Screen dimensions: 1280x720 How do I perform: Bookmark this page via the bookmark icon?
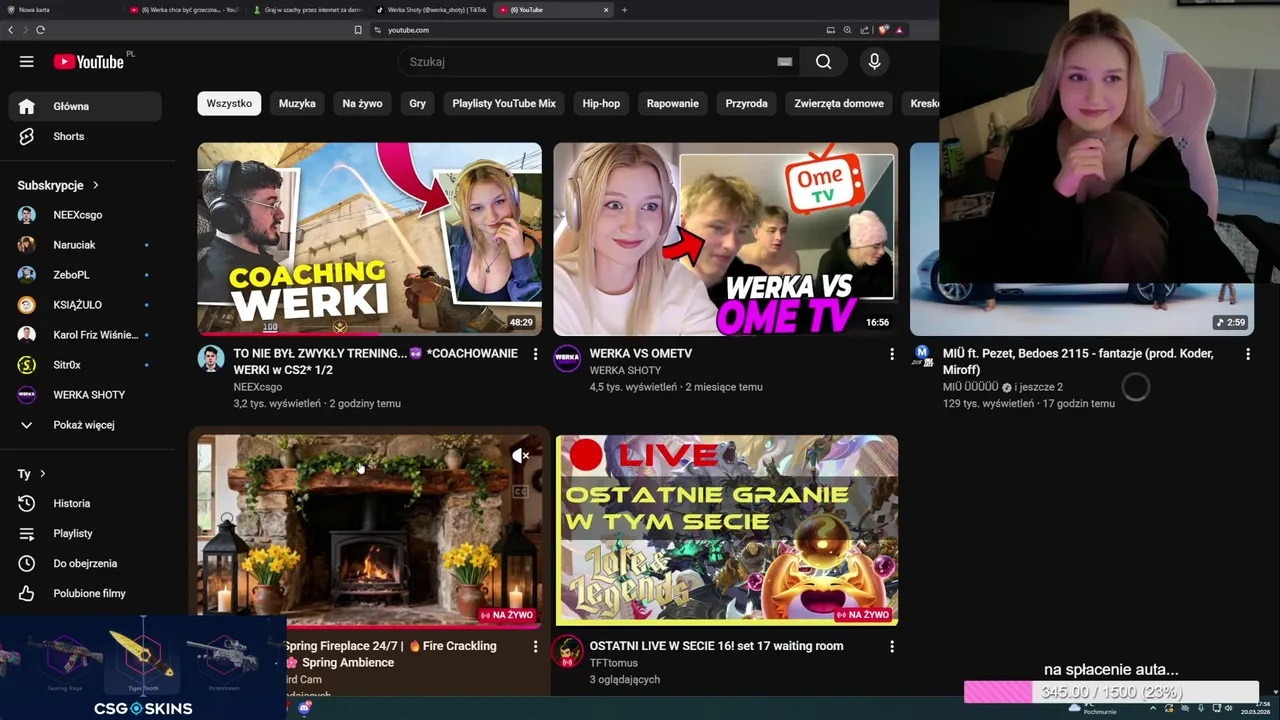pyautogui.click(x=358, y=30)
